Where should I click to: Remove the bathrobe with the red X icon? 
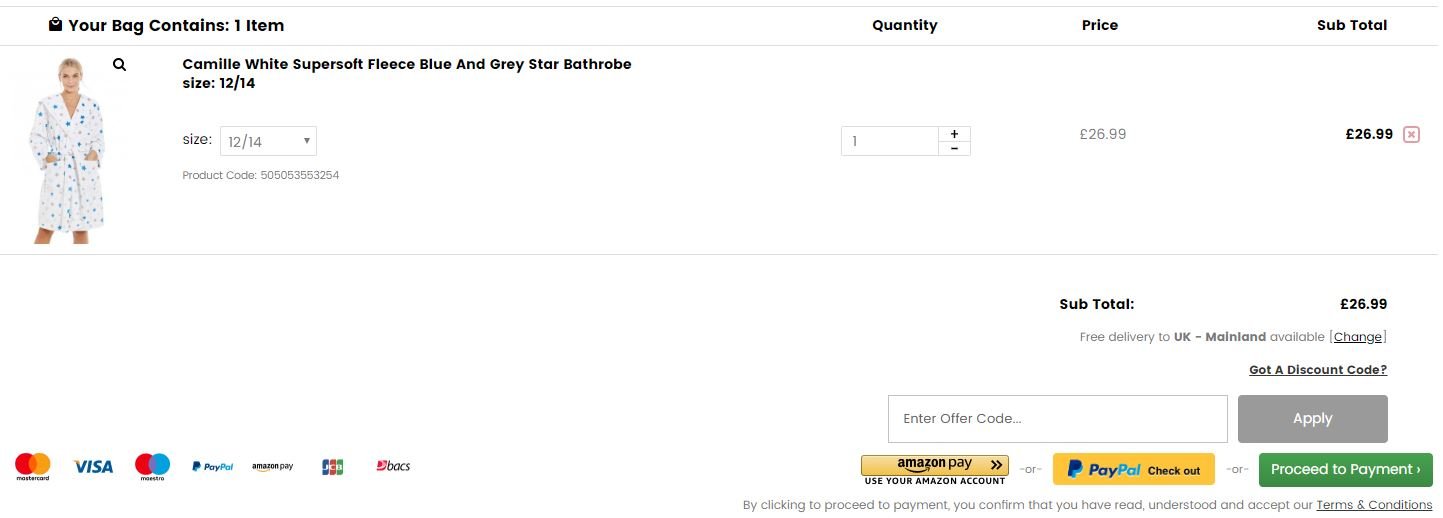tap(1411, 135)
